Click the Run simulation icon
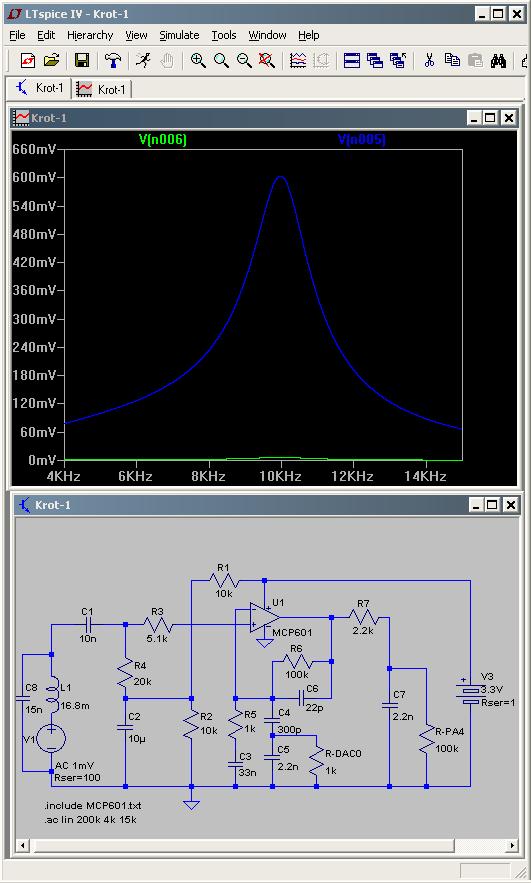Image resolution: width=532 pixels, height=883 pixels. 144,60
